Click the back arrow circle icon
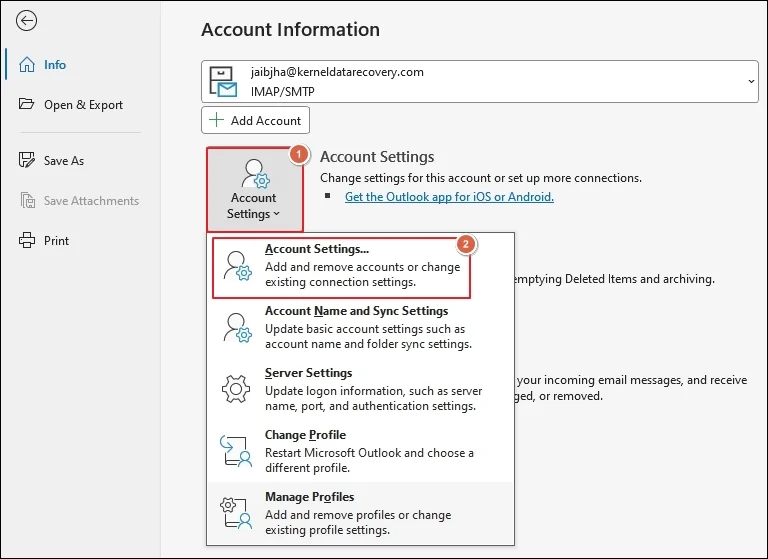Image resolution: width=768 pixels, height=559 pixels. pyautogui.click(x=26, y=21)
